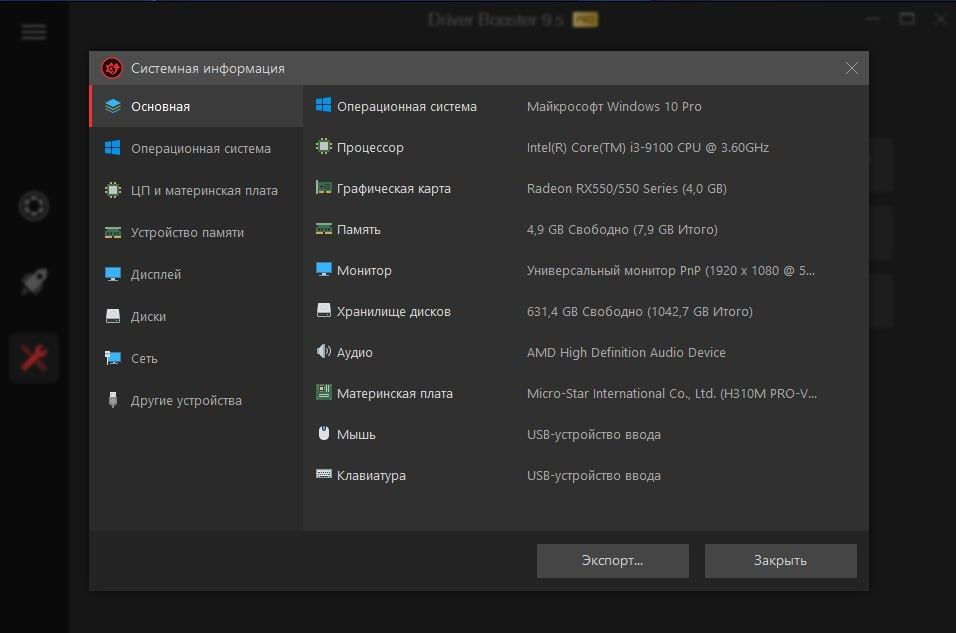Select Micro-Star International Co., Ltd. value
Screen dimensions: 956x633
(x=672, y=393)
